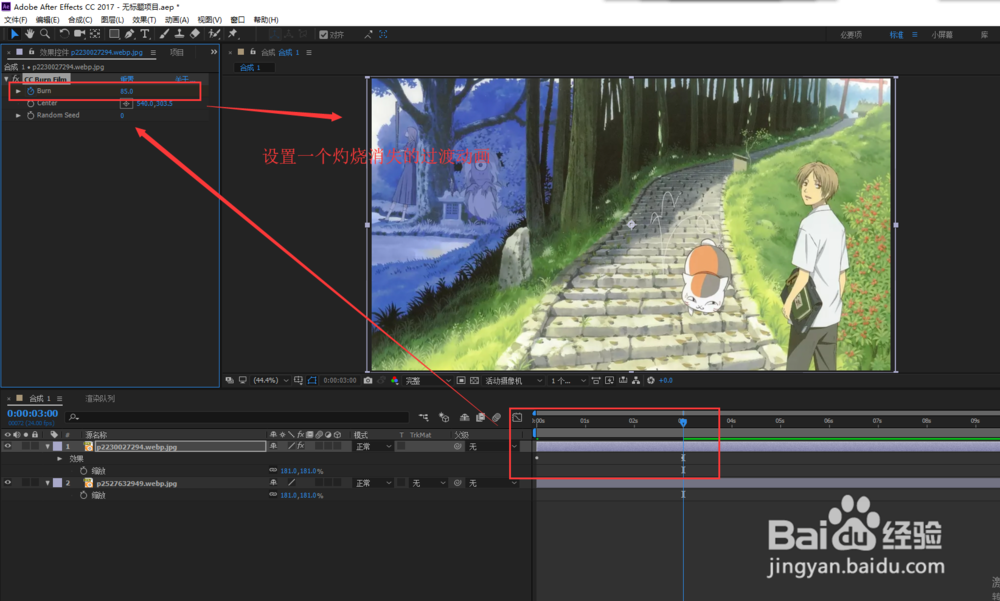Toggle the CC Burn Film fx switch
The height and width of the screenshot is (601, 1000).
[16, 79]
